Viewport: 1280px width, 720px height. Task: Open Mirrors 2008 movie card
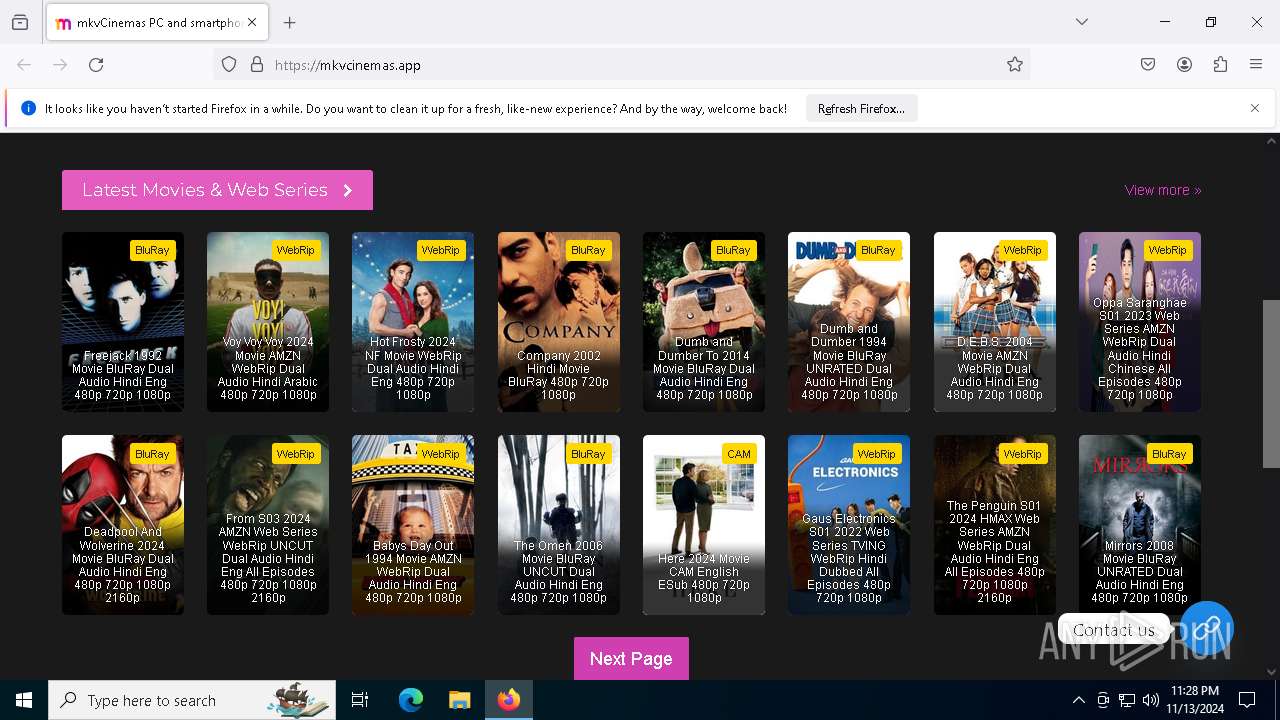pos(1140,525)
